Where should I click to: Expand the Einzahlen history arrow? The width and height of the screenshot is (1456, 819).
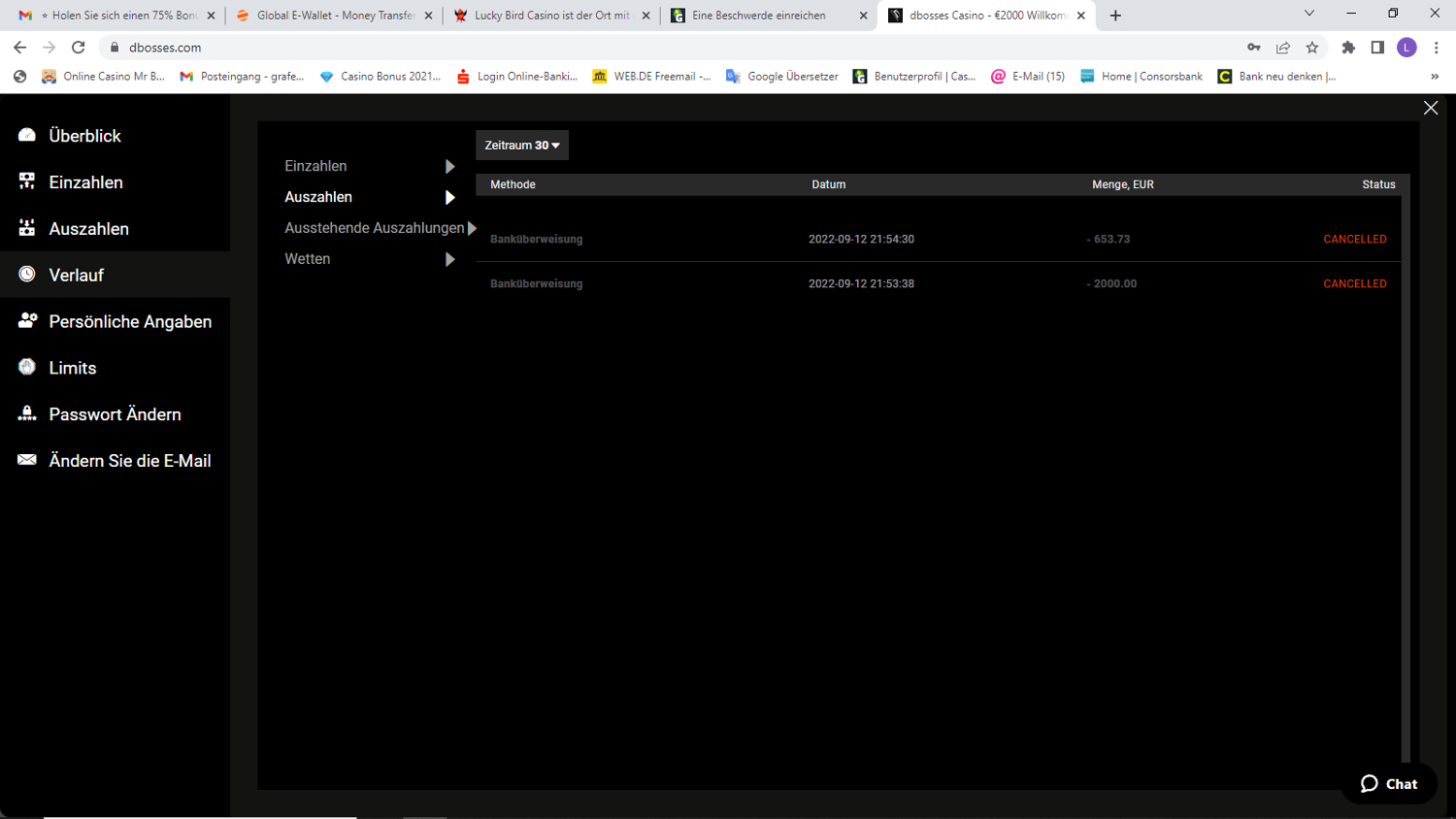coord(449,167)
